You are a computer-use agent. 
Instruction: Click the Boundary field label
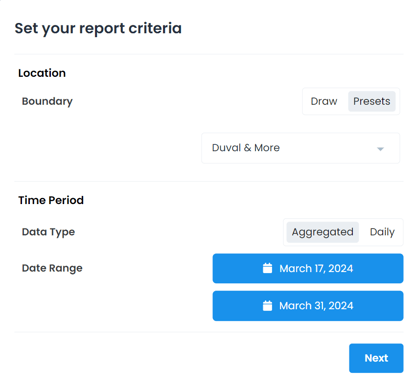[x=47, y=101]
